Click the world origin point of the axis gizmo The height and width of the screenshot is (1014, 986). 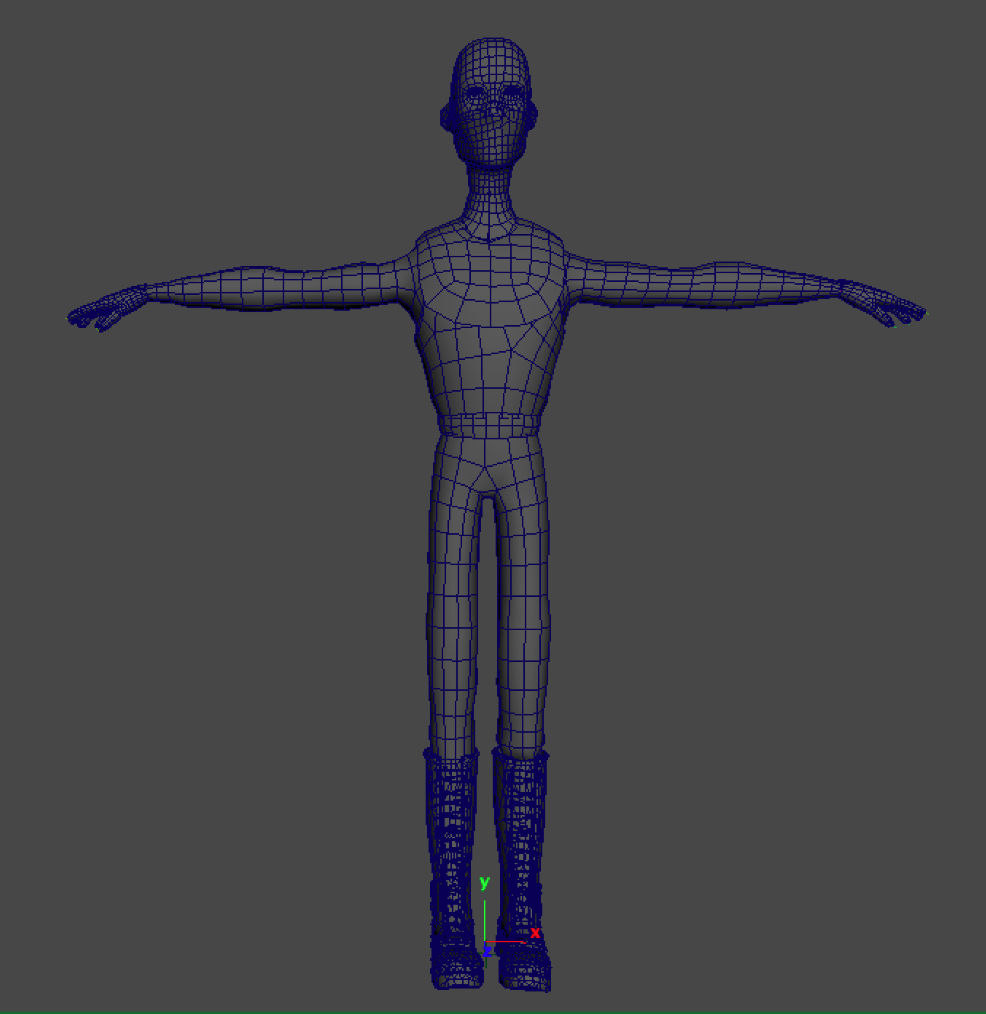click(485, 943)
